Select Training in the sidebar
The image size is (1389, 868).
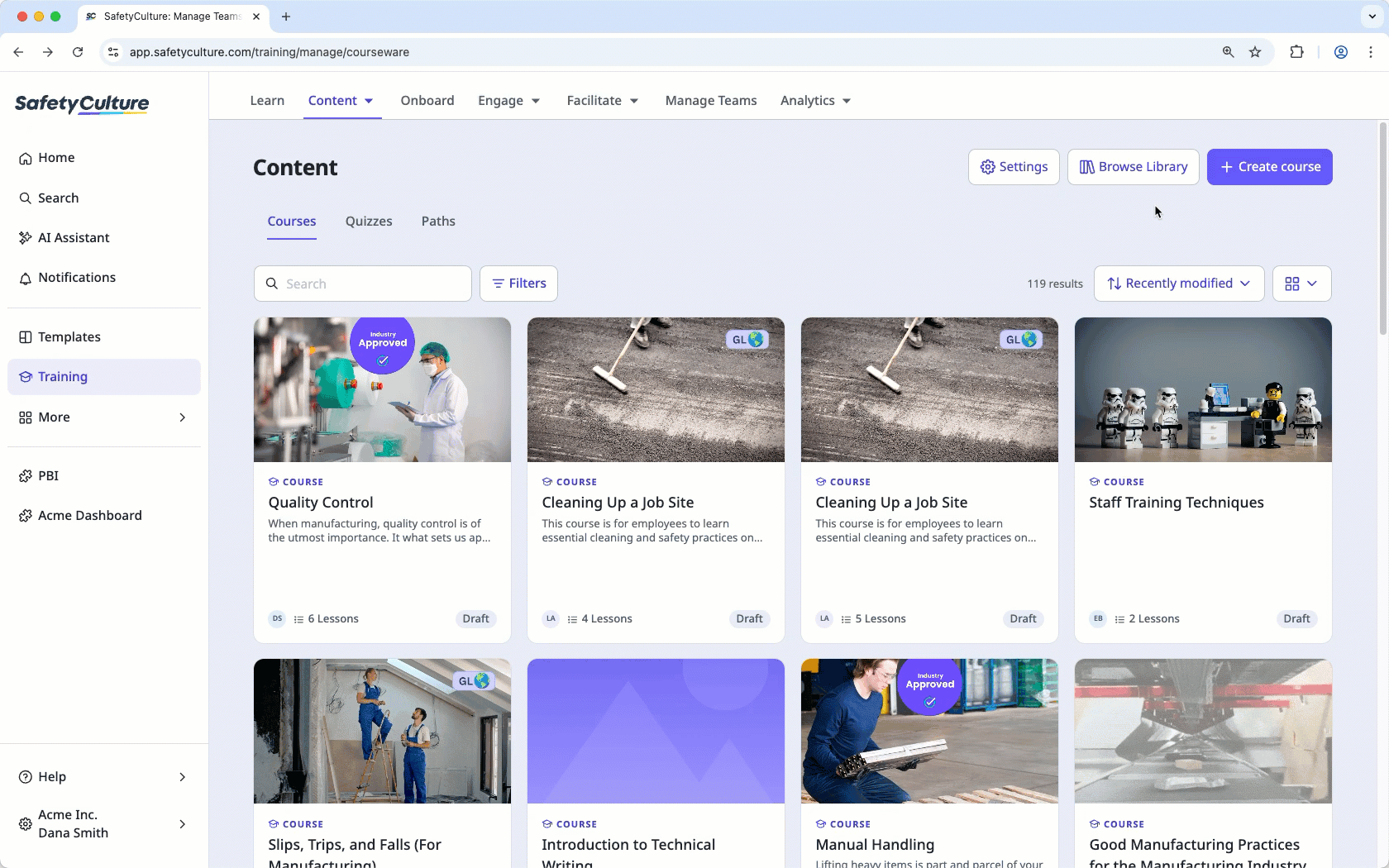click(104, 377)
